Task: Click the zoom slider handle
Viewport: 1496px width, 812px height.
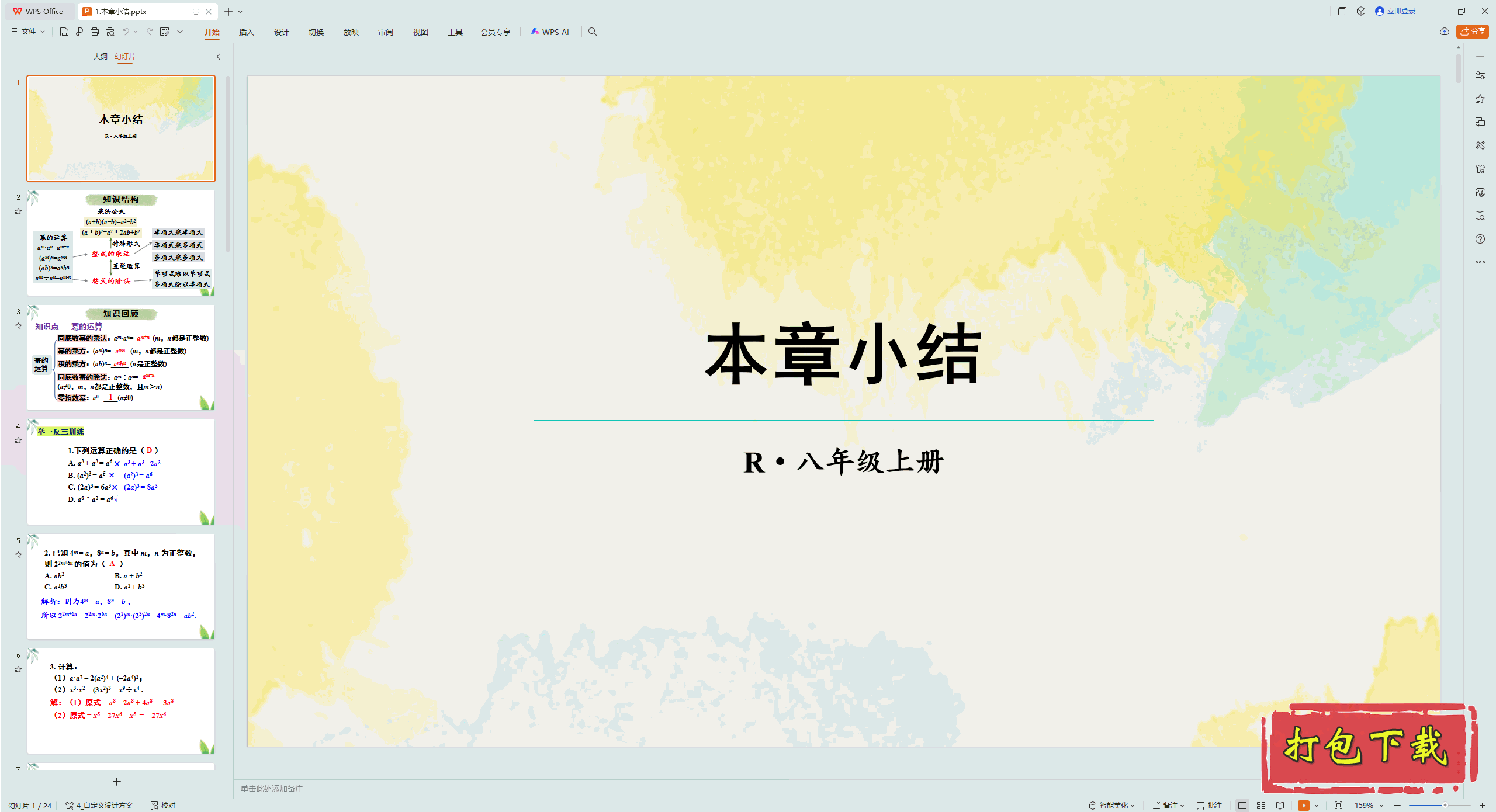Action: [1445, 805]
